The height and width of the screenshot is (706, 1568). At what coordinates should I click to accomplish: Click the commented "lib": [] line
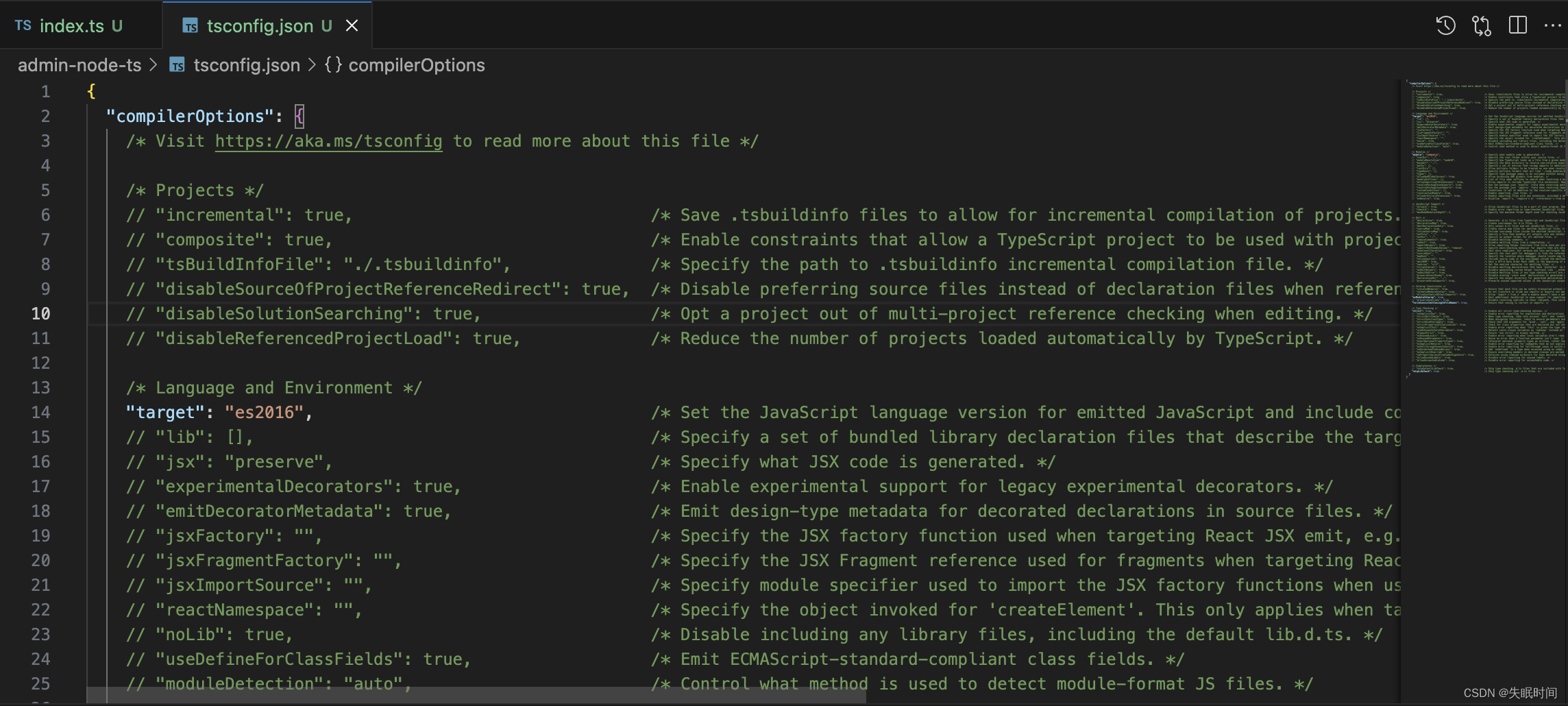click(190, 437)
